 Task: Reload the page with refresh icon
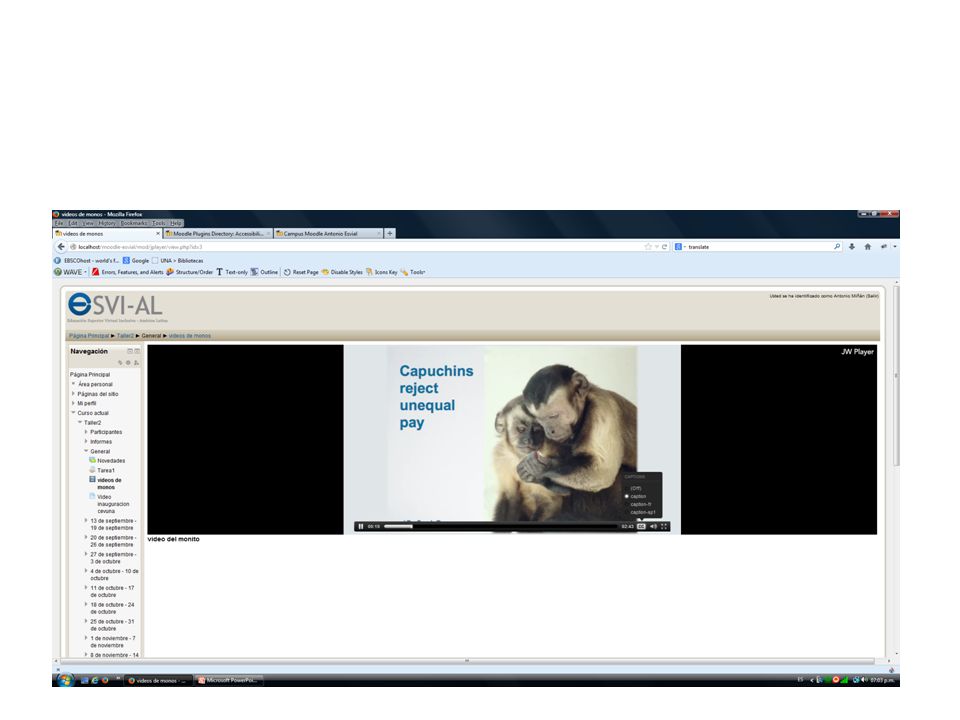(664, 247)
